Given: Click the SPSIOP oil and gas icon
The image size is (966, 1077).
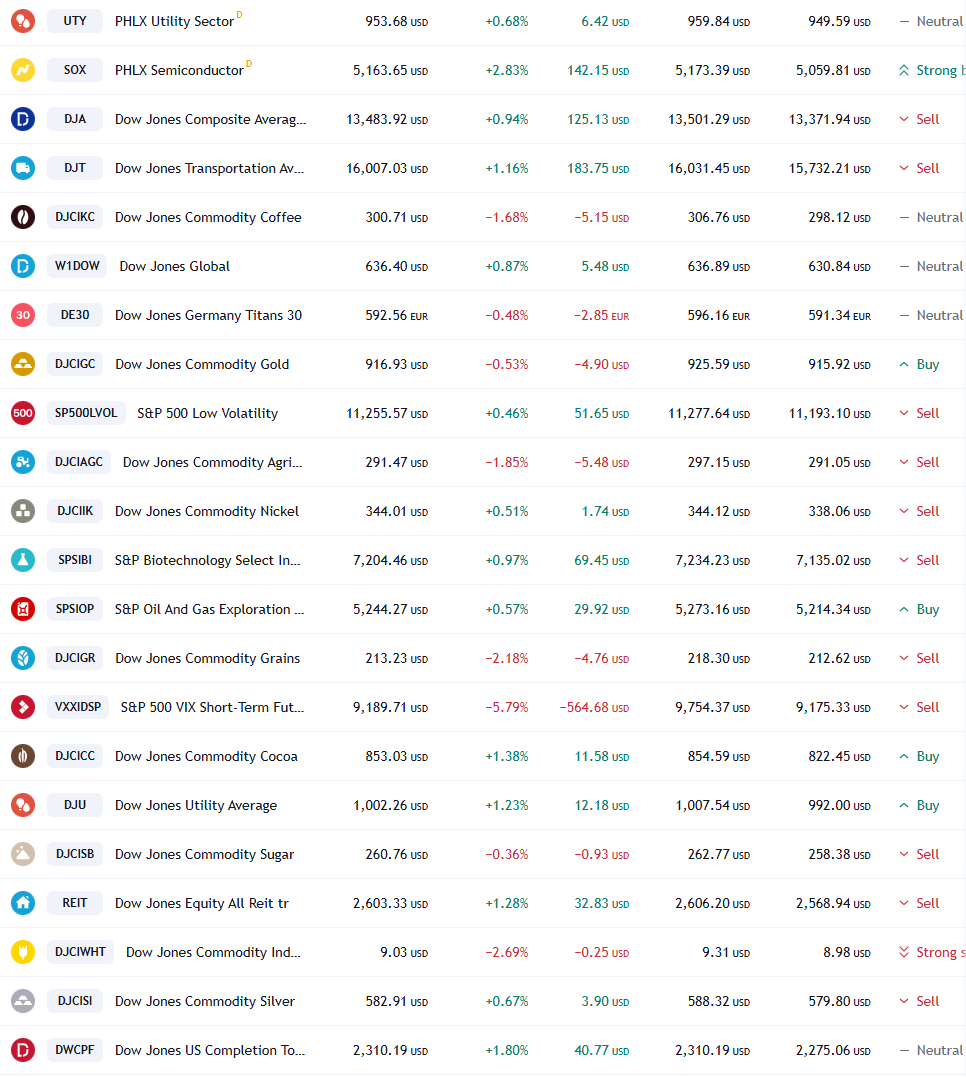Looking at the screenshot, I should click(x=23, y=609).
